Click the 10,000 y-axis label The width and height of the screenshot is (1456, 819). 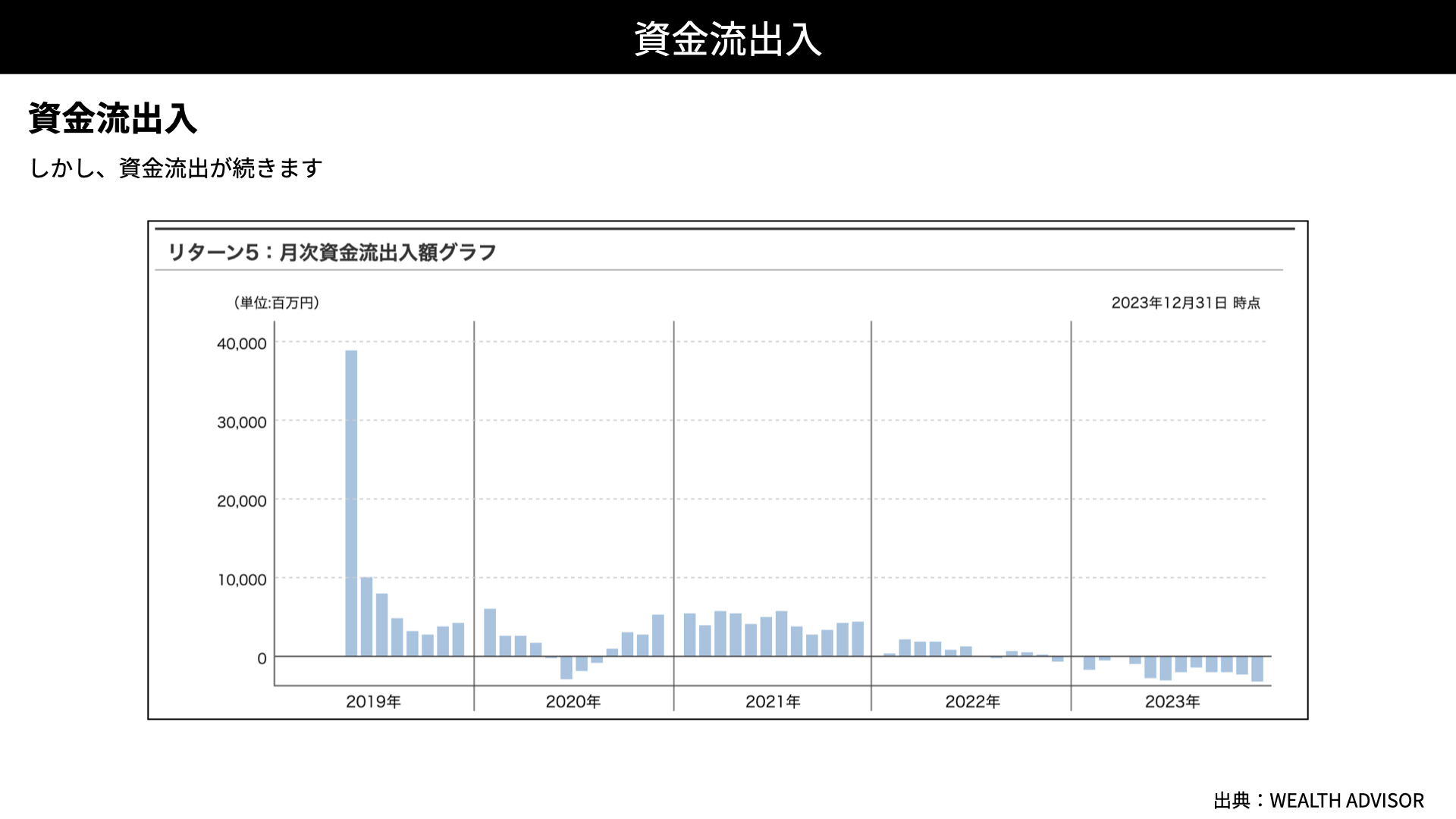(x=242, y=580)
